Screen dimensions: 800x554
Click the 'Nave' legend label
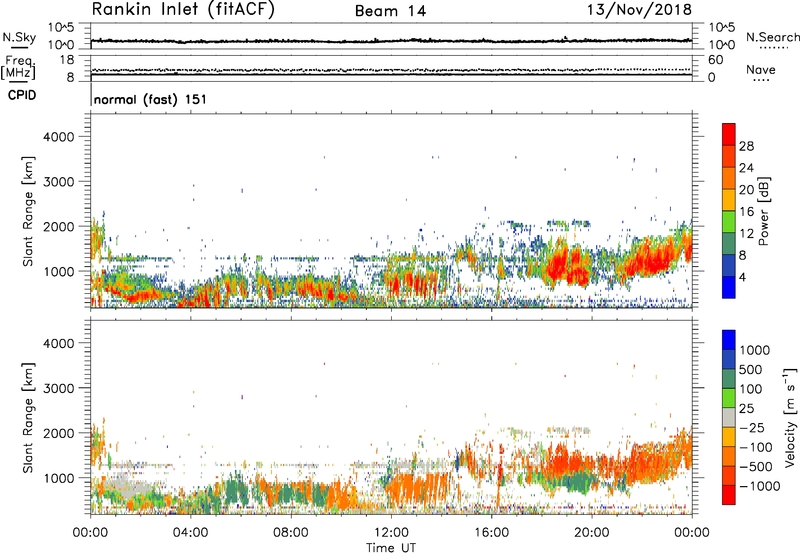761,70
